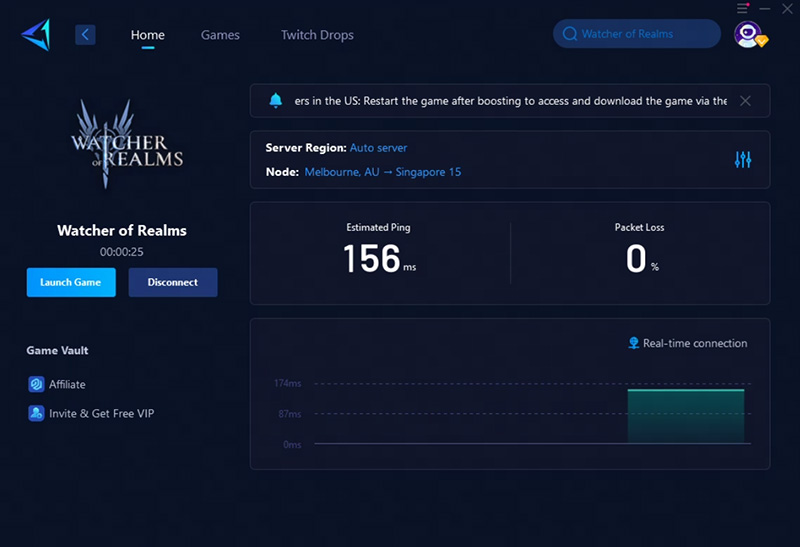Click the Watcher of Realms title text
Image resolution: width=800 pixels, height=547 pixels.
pos(121,231)
